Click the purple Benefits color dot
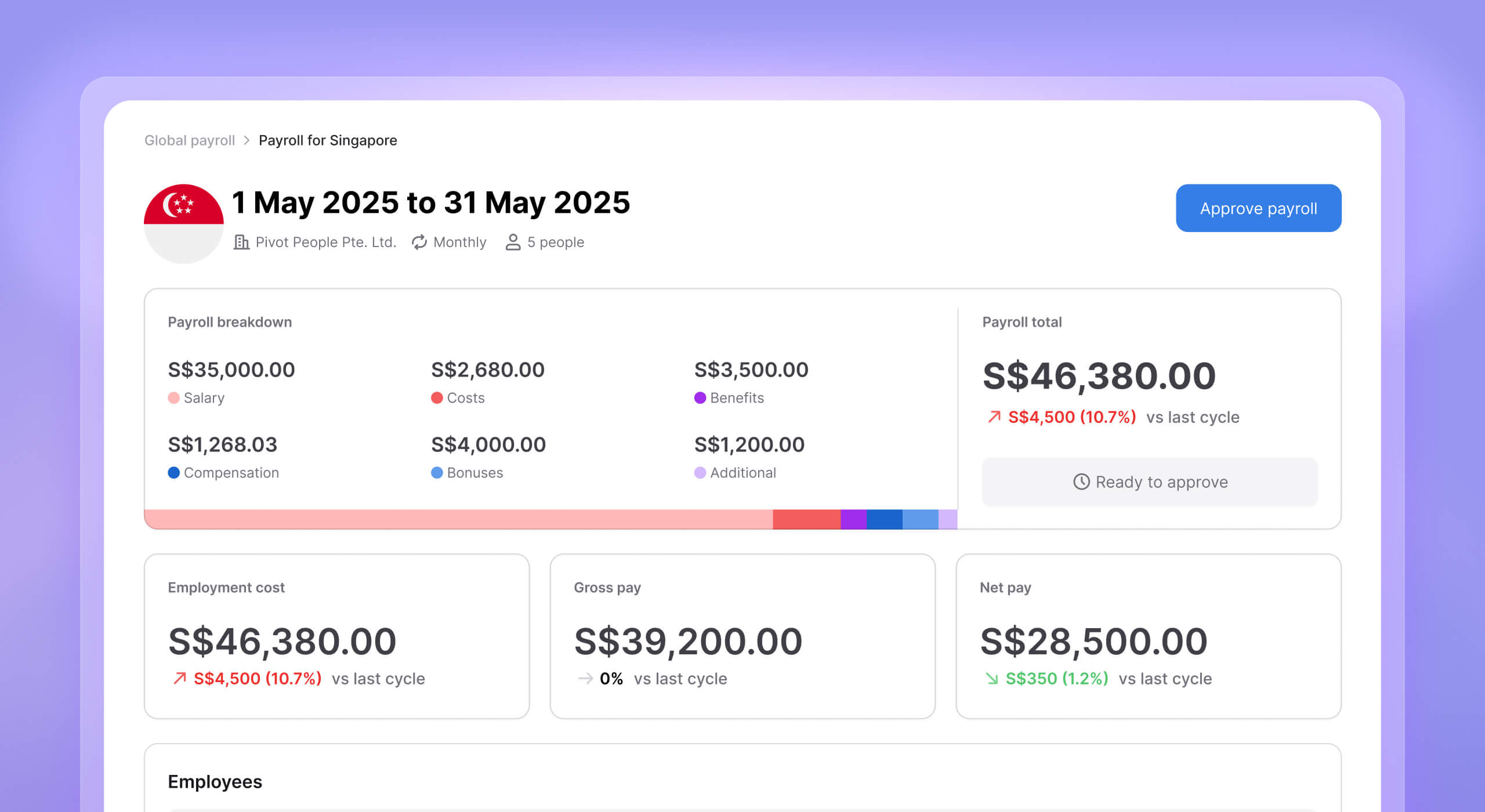 click(x=700, y=398)
